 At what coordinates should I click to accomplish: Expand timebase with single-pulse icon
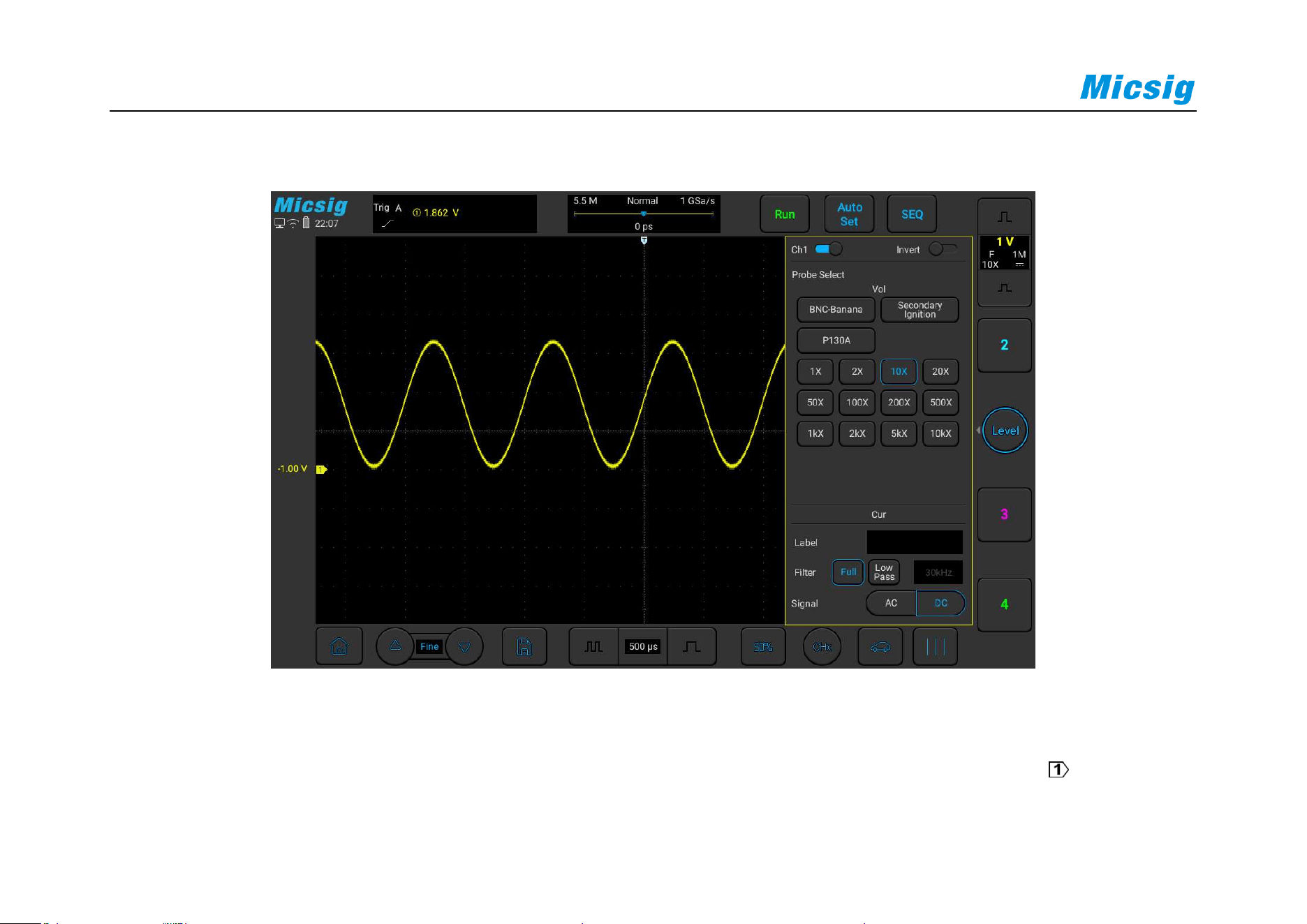click(x=692, y=646)
